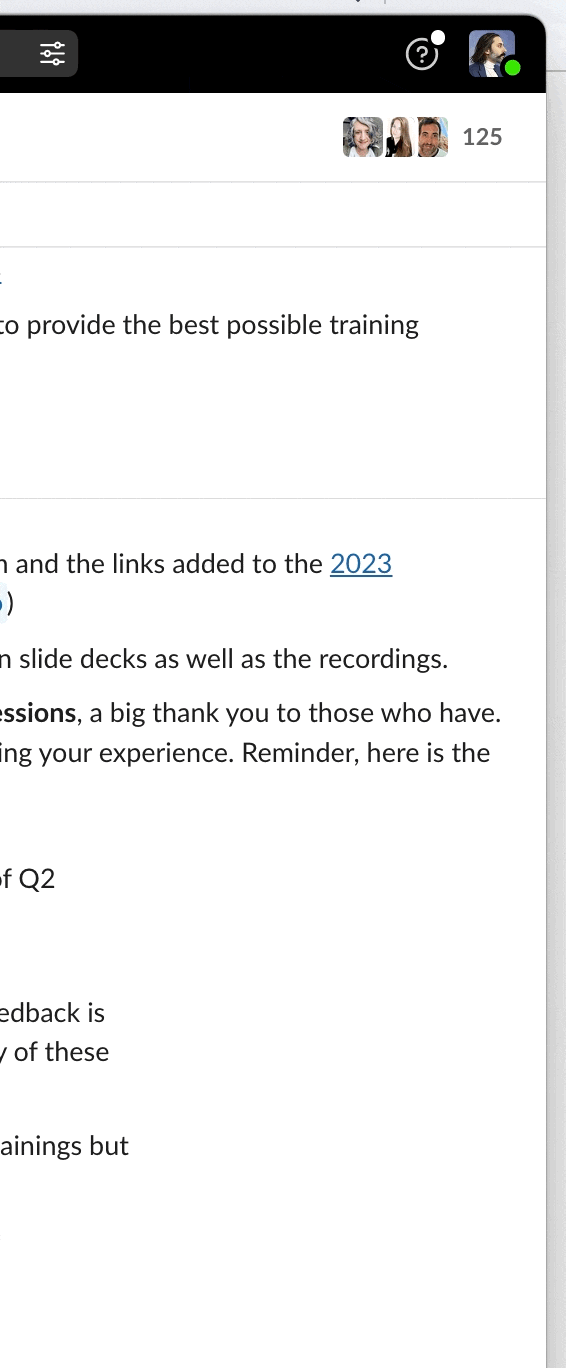The height and width of the screenshot is (1368, 566).
Task: Click the gray-haired woman member avatar
Action: (x=362, y=137)
